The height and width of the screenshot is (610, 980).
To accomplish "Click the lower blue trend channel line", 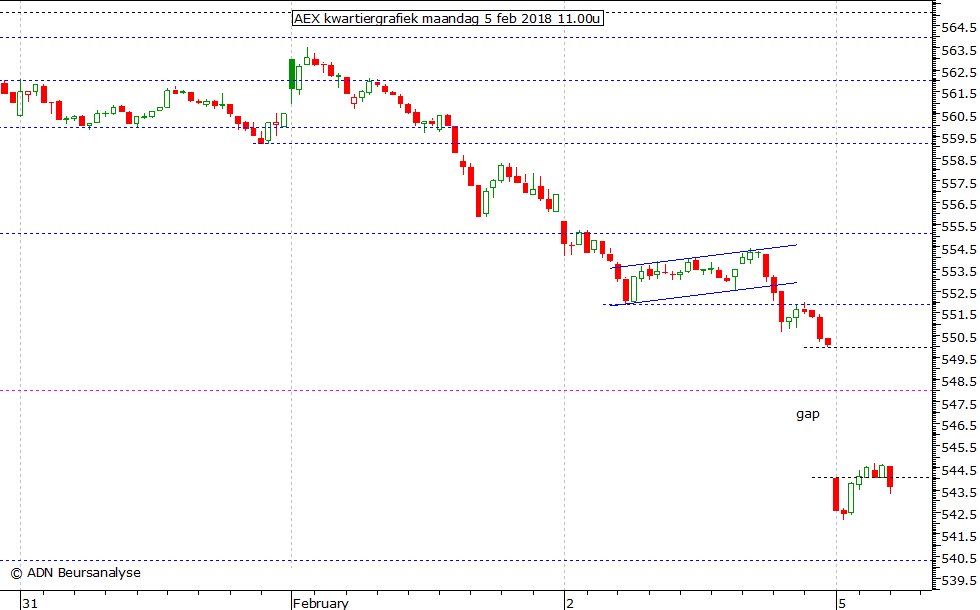I will (x=704, y=294).
